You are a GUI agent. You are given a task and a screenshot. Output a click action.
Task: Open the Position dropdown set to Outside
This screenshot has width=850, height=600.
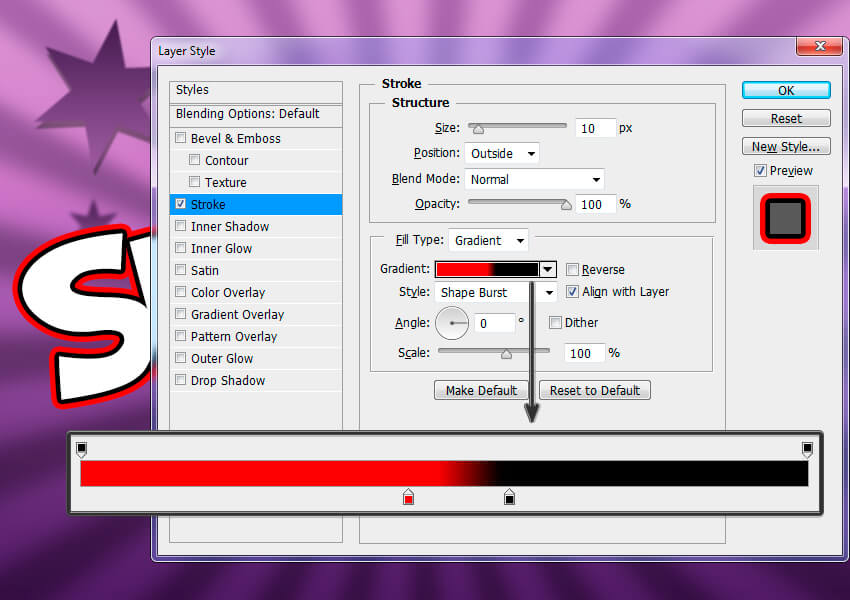[502, 154]
